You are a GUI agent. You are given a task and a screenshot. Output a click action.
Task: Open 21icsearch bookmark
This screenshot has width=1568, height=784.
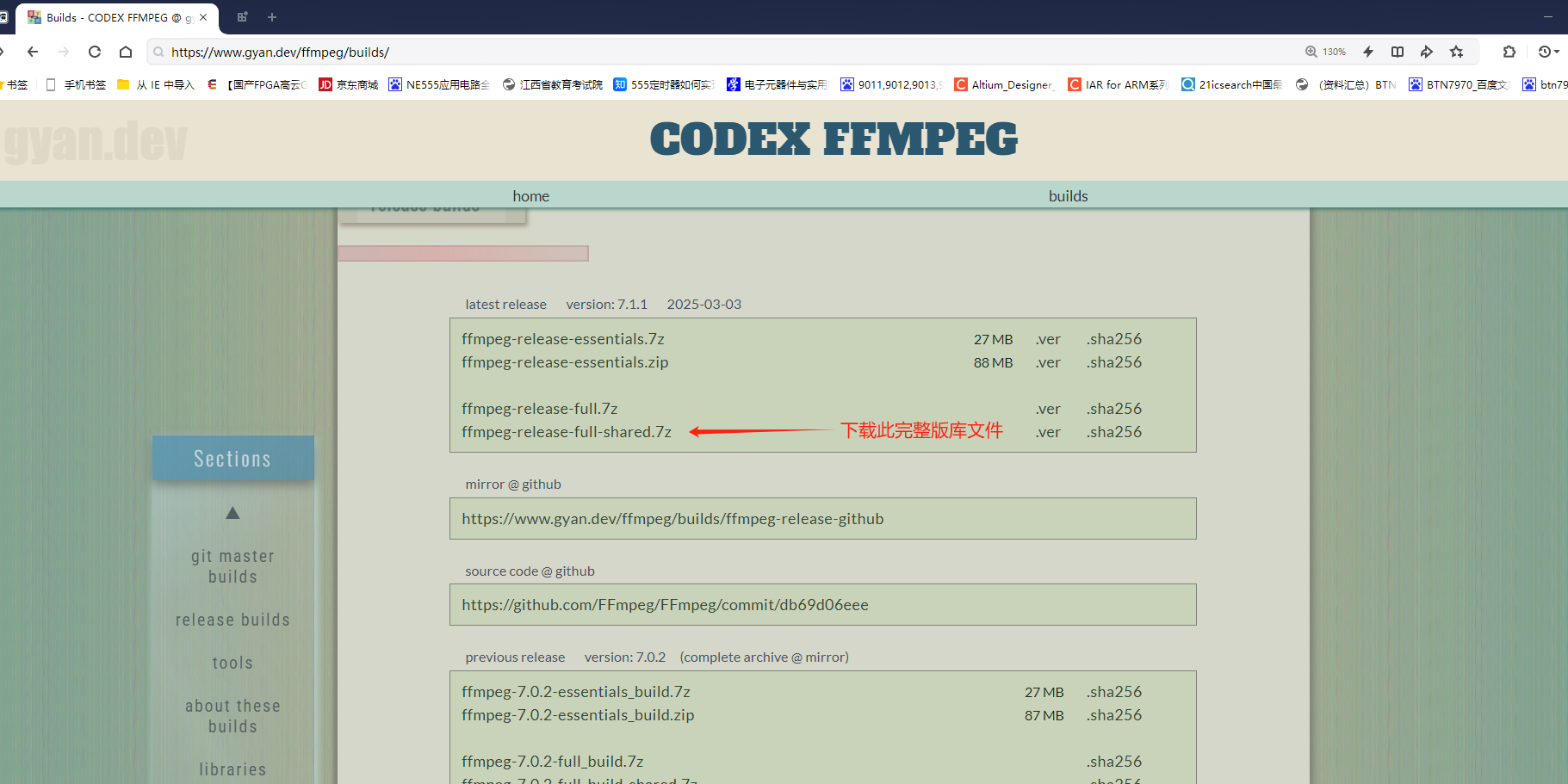coord(1231,84)
